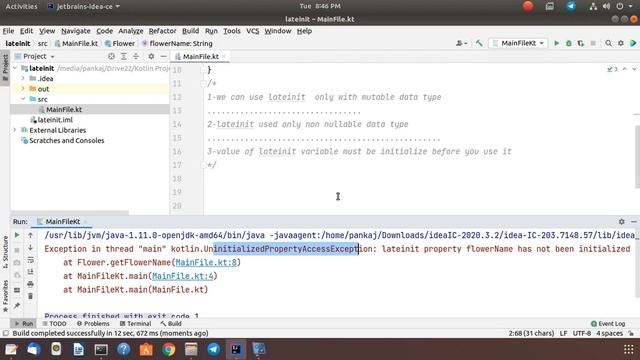
Task: Open Terminal tool window button
Action: 136,324
